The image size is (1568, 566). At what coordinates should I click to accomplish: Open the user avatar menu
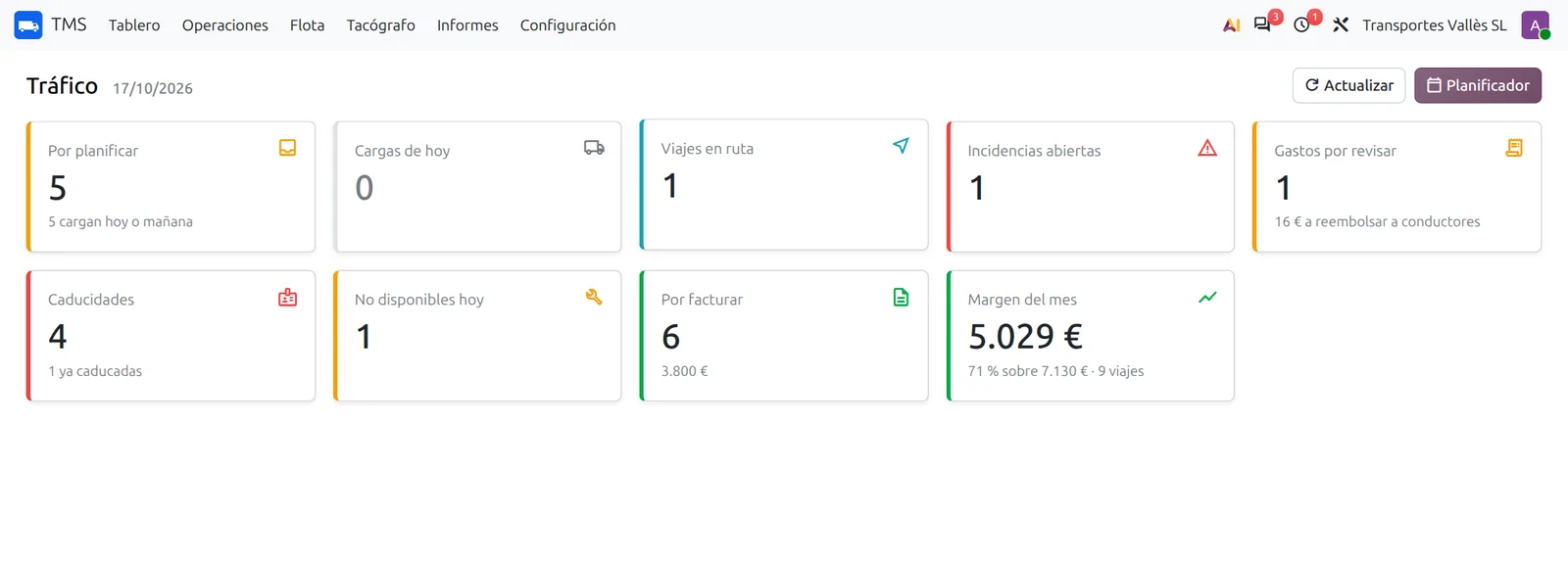(1535, 25)
